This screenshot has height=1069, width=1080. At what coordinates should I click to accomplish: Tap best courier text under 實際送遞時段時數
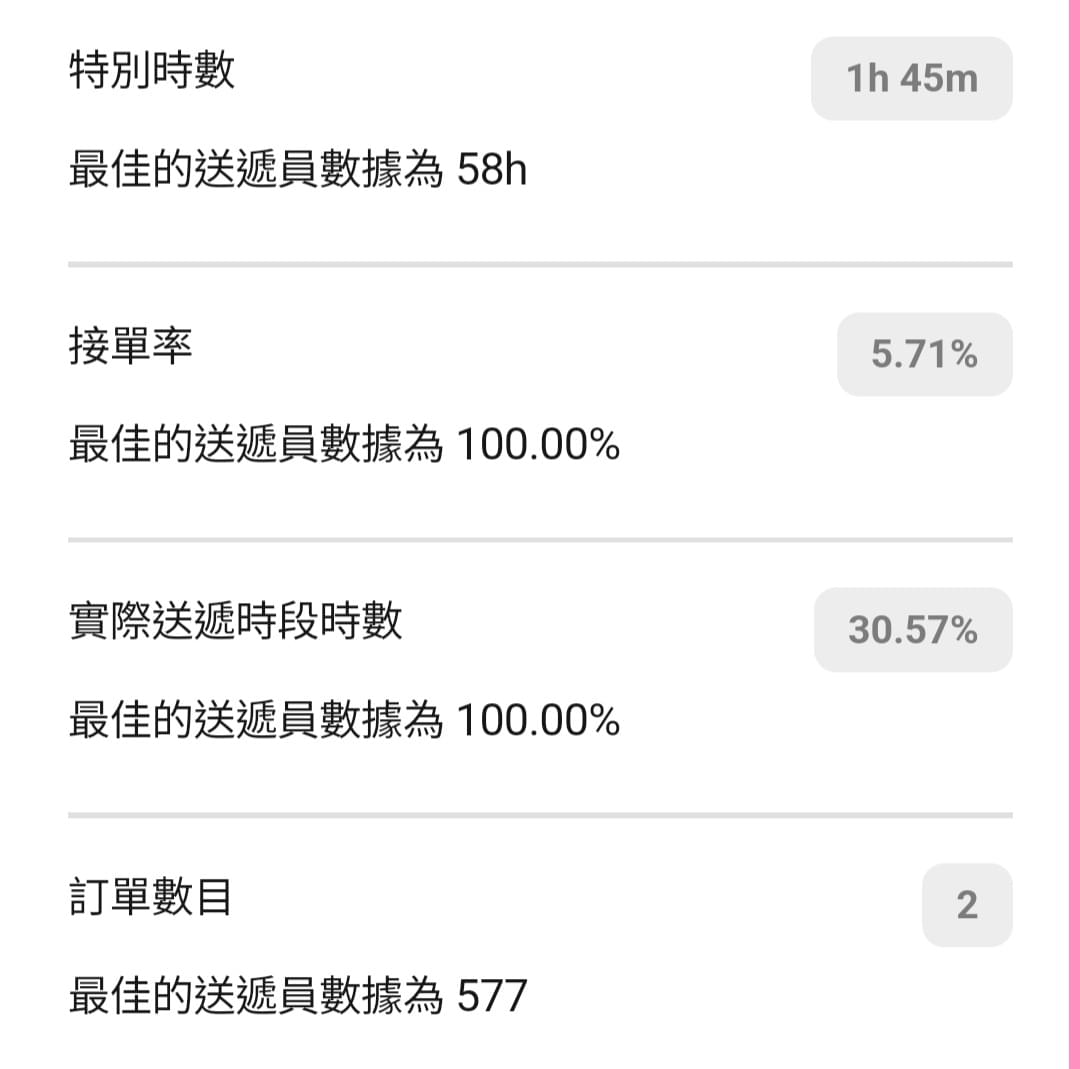click(x=344, y=720)
